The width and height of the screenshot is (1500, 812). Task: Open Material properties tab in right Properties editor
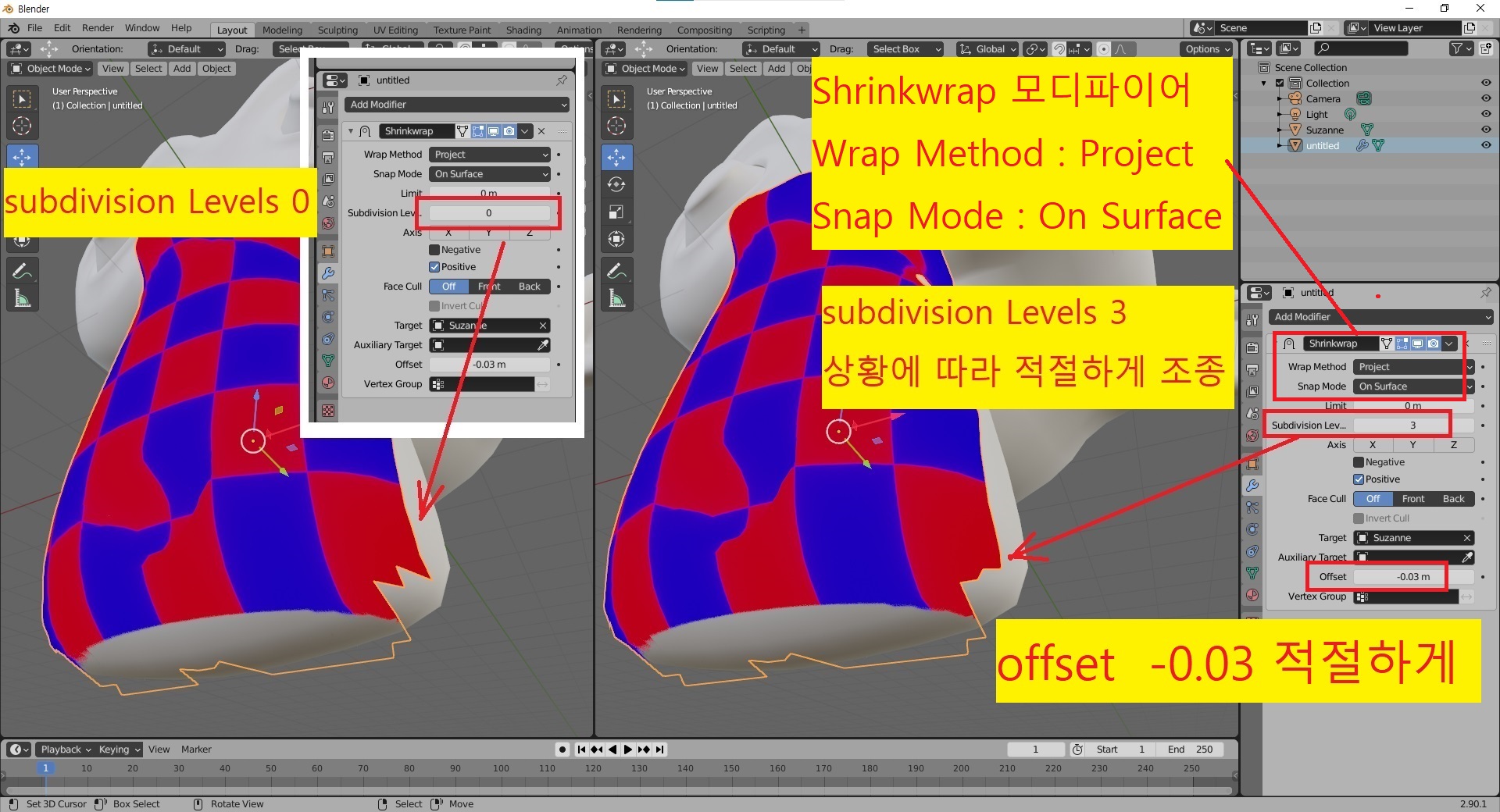1252,595
